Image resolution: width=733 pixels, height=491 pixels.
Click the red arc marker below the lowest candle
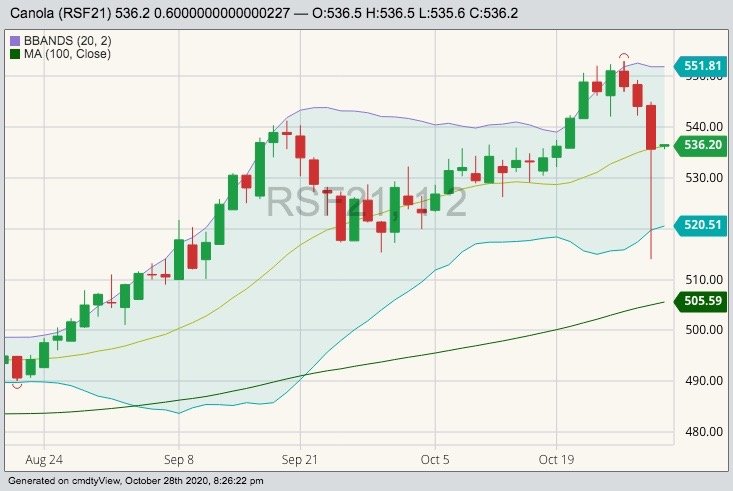pyautogui.click(x=17, y=386)
